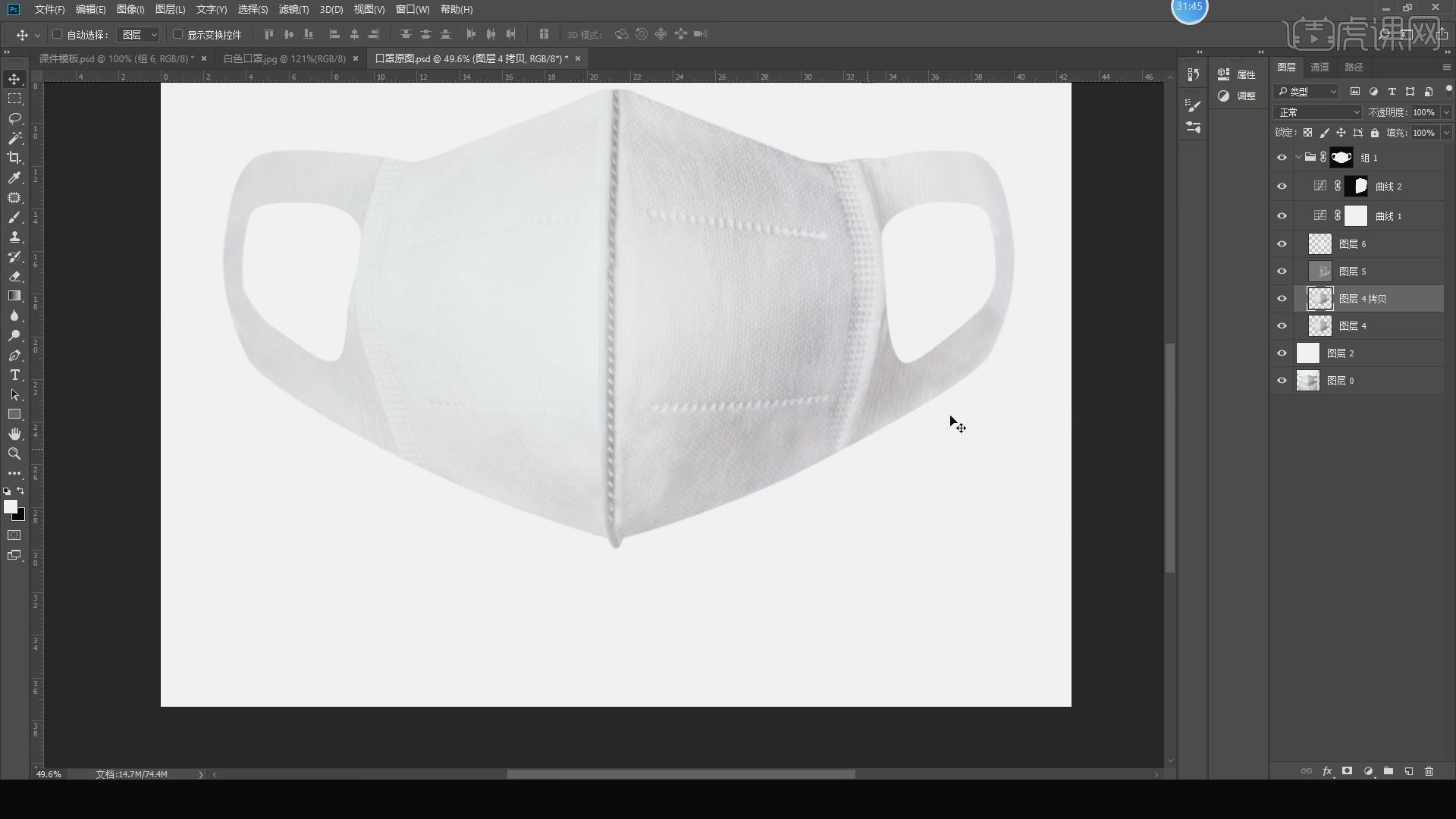
Task: Select the Brush tool
Action: coord(14,217)
